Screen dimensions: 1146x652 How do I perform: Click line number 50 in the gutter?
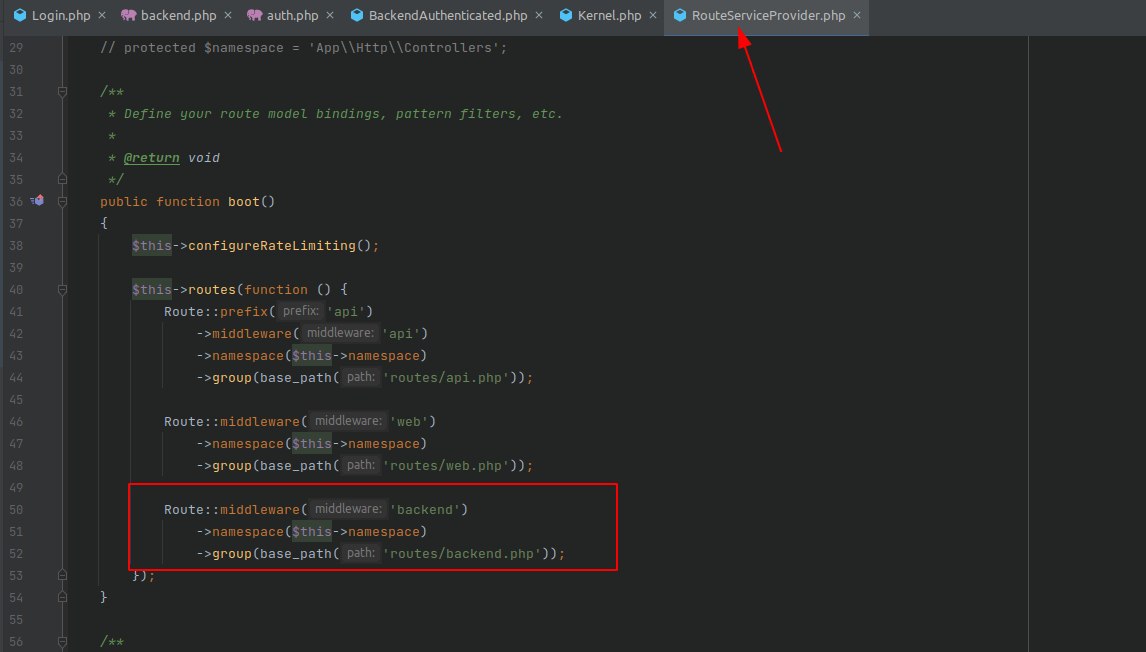pos(16,509)
